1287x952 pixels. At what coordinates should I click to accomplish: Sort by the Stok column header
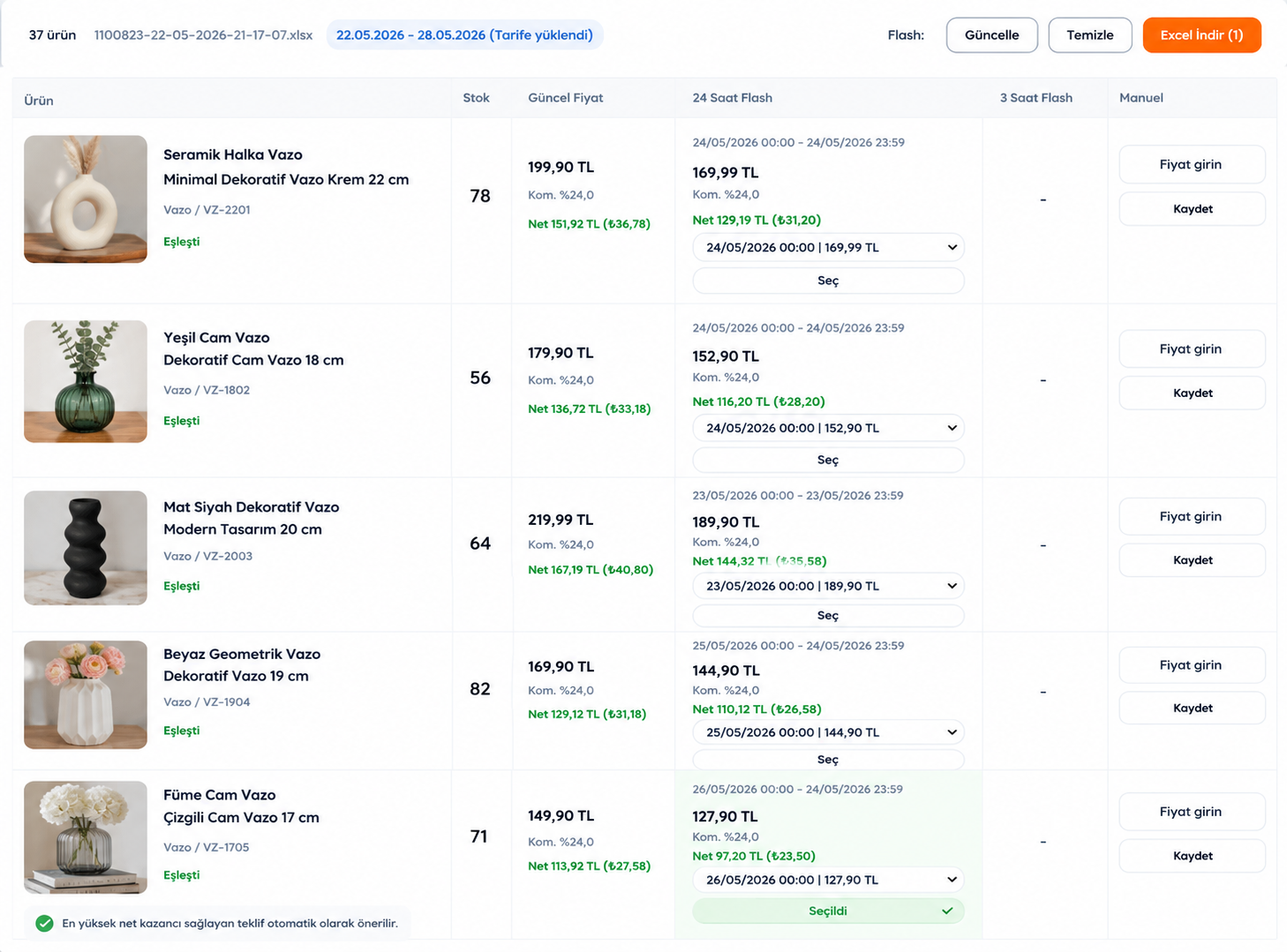point(476,98)
